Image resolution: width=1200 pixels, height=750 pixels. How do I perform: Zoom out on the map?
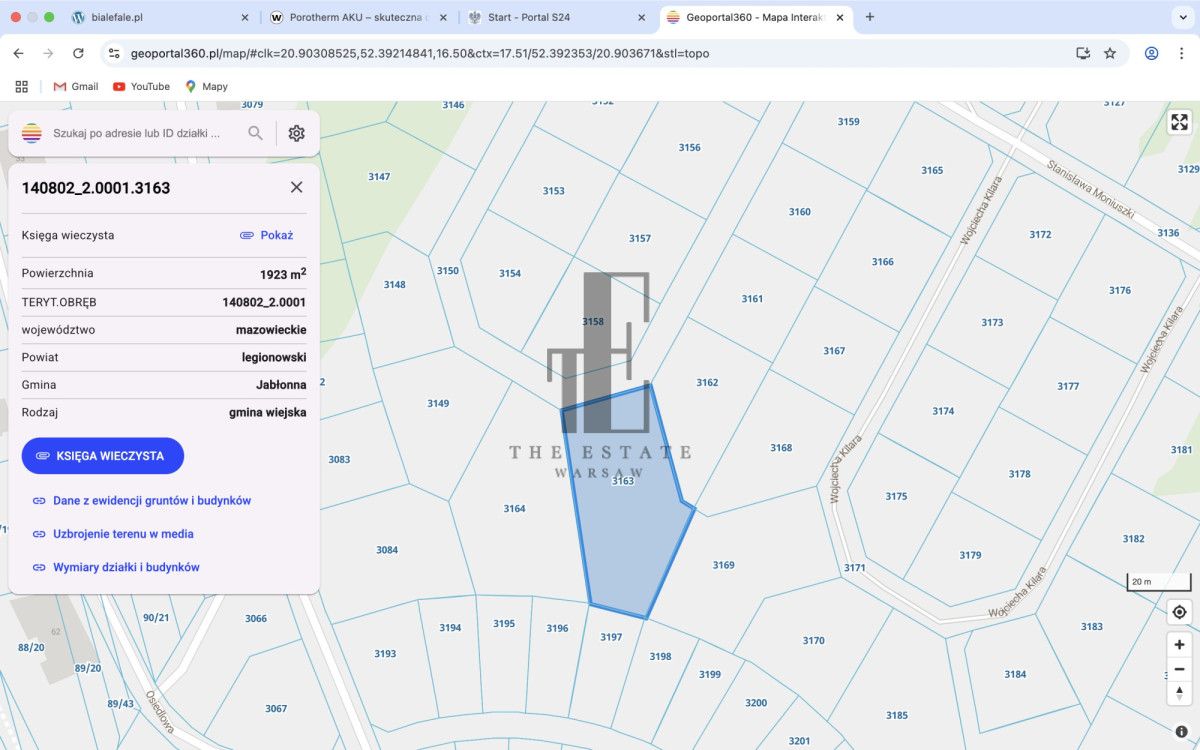pyautogui.click(x=1179, y=669)
